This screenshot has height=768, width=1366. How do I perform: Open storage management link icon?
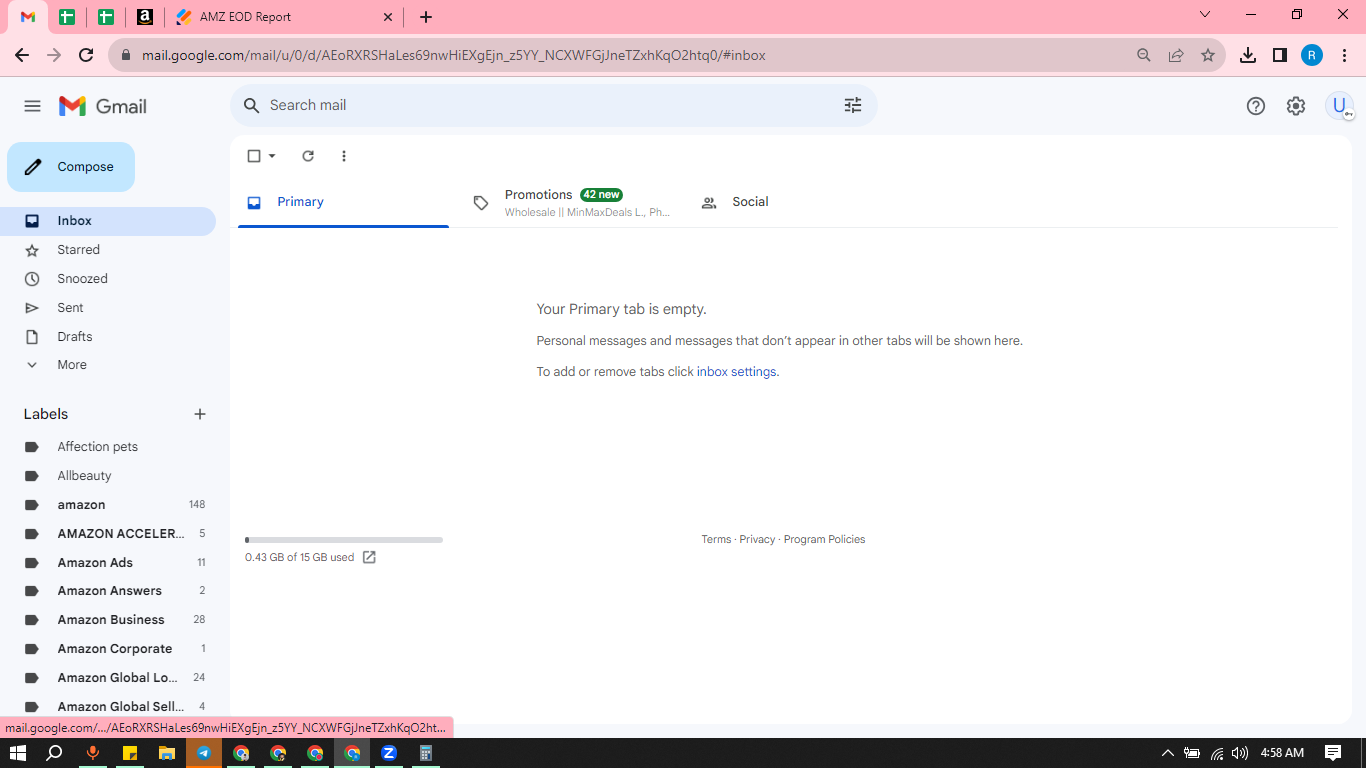coord(369,557)
